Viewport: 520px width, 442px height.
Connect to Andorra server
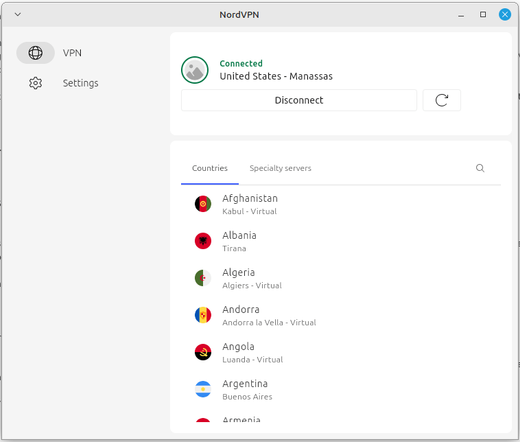[341, 315]
